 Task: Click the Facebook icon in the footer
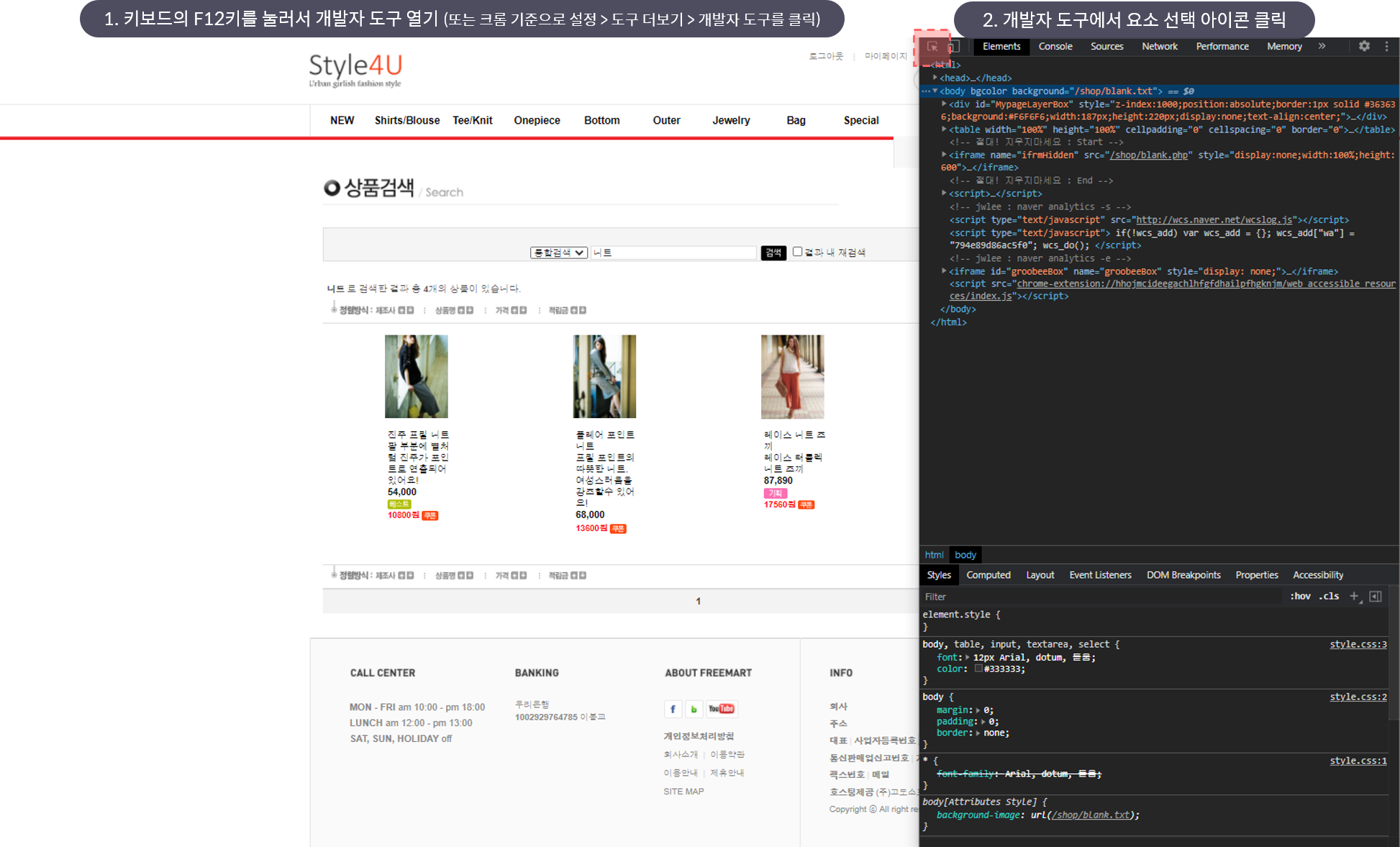point(673,709)
